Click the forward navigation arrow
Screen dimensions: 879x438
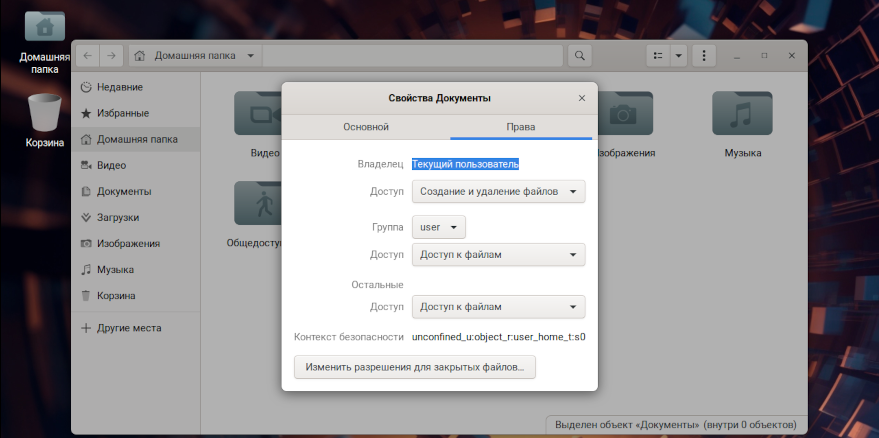point(112,55)
